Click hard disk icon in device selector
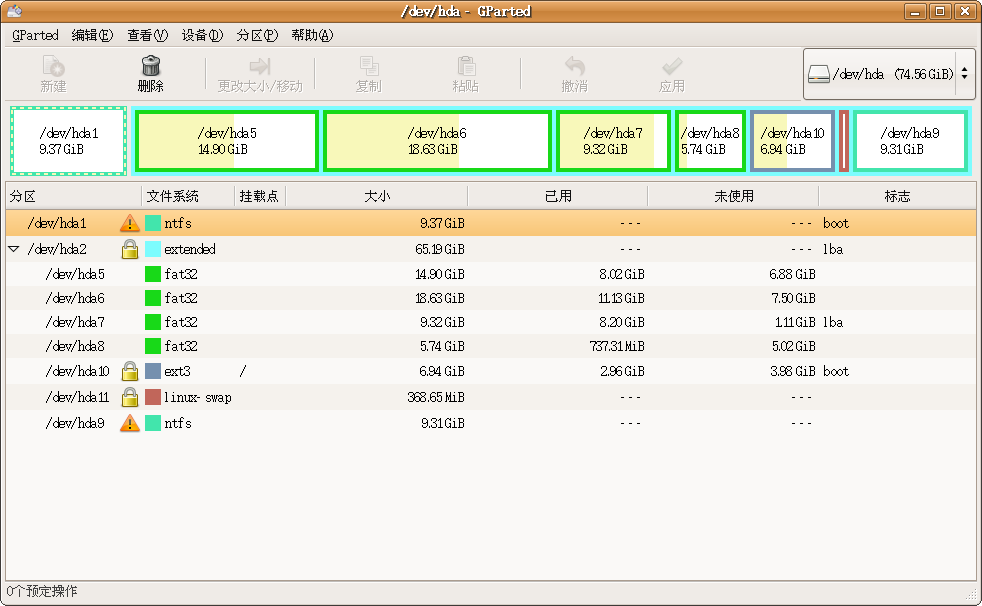The height and width of the screenshot is (606, 982). pos(819,74)
